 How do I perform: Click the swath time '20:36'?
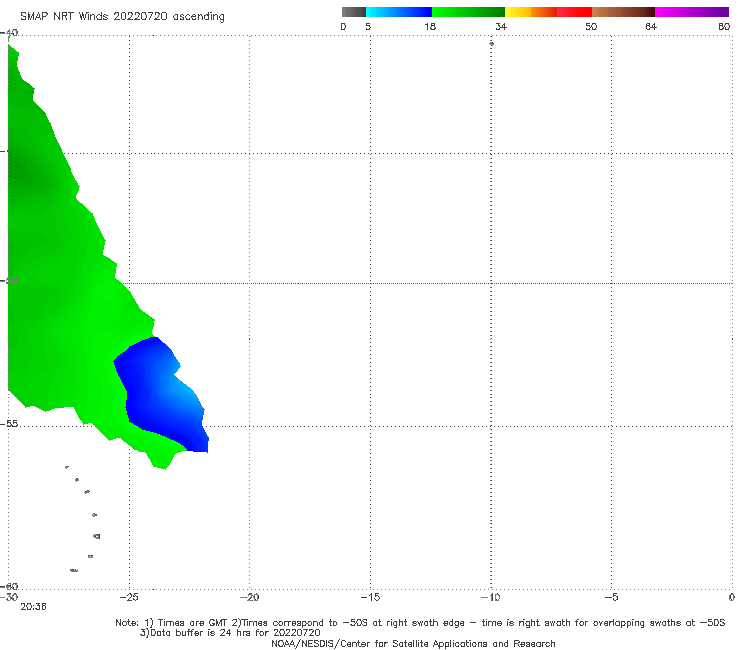(34, 607)
